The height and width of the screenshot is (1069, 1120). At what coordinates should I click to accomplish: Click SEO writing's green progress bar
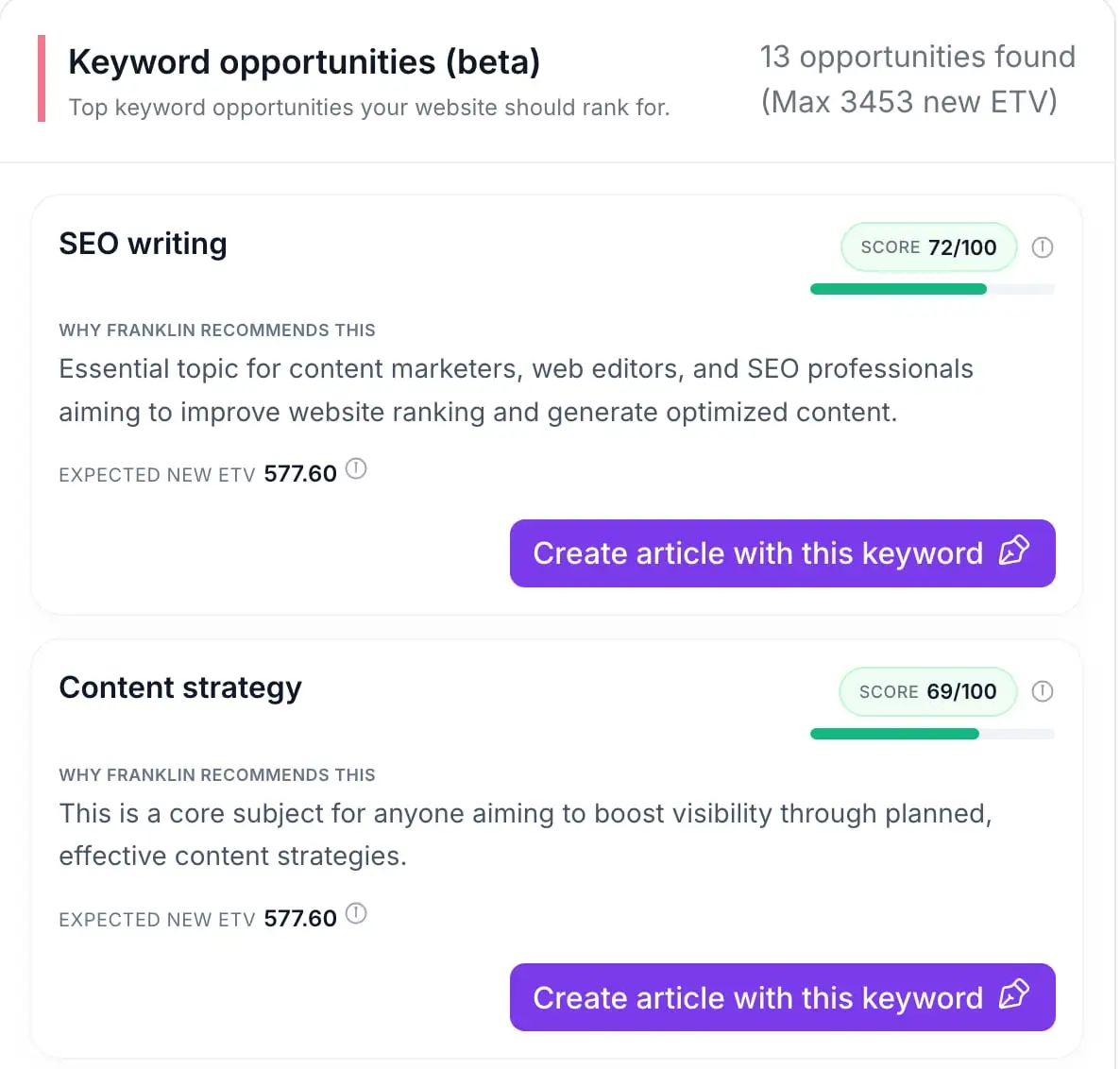coord(897,289)
